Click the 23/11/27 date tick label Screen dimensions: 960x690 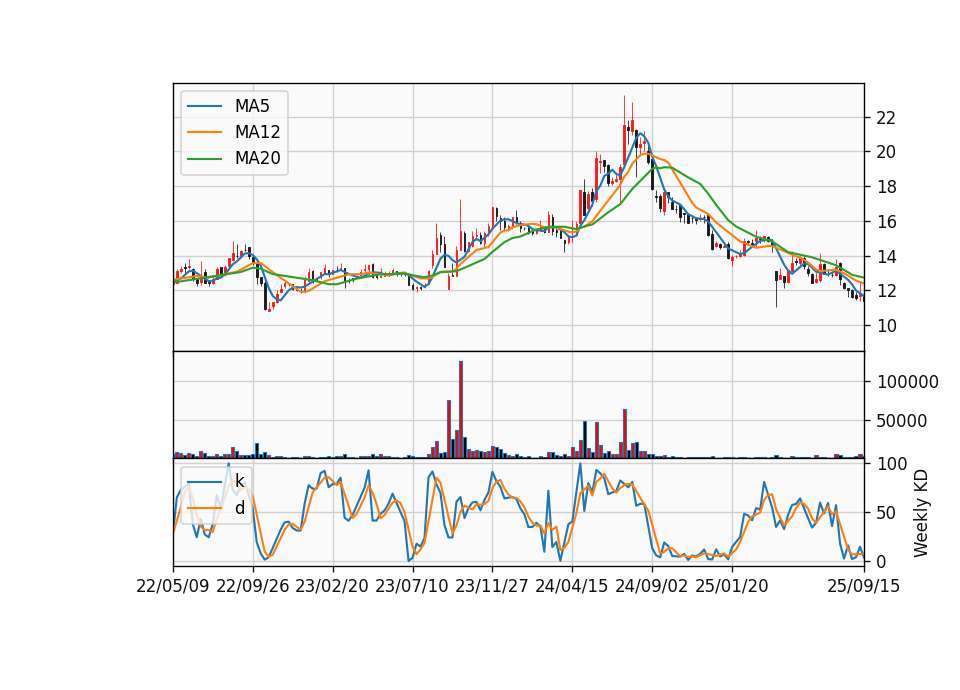(492, 586)
